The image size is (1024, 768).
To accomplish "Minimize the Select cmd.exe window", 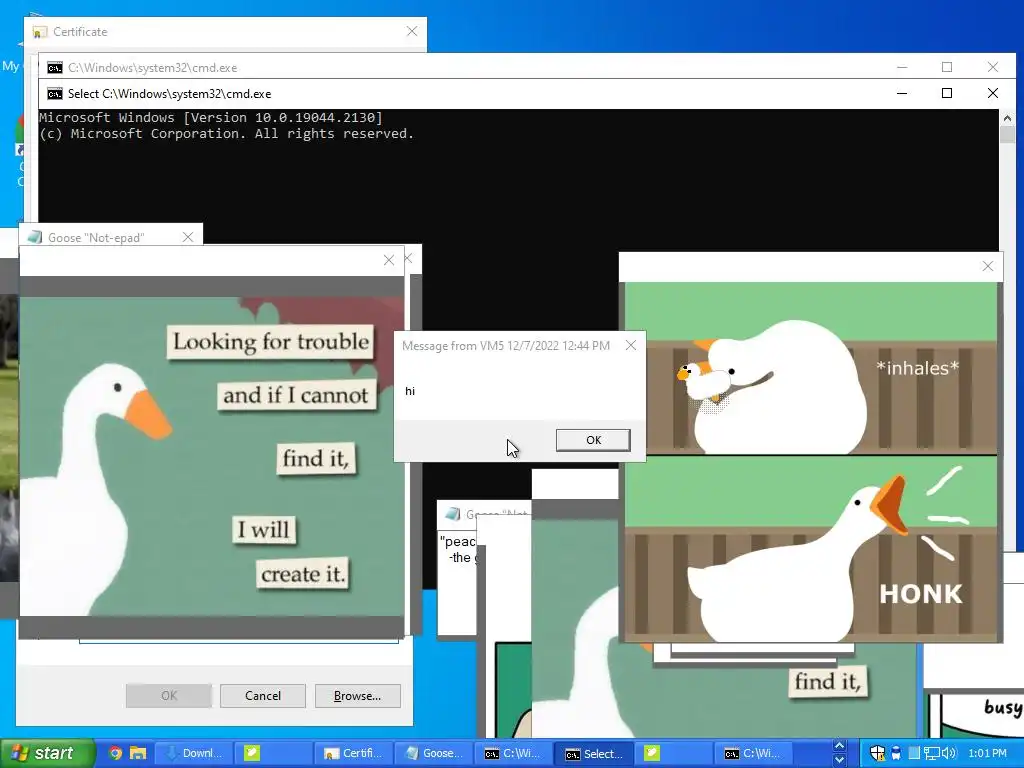I will [902, 93].
